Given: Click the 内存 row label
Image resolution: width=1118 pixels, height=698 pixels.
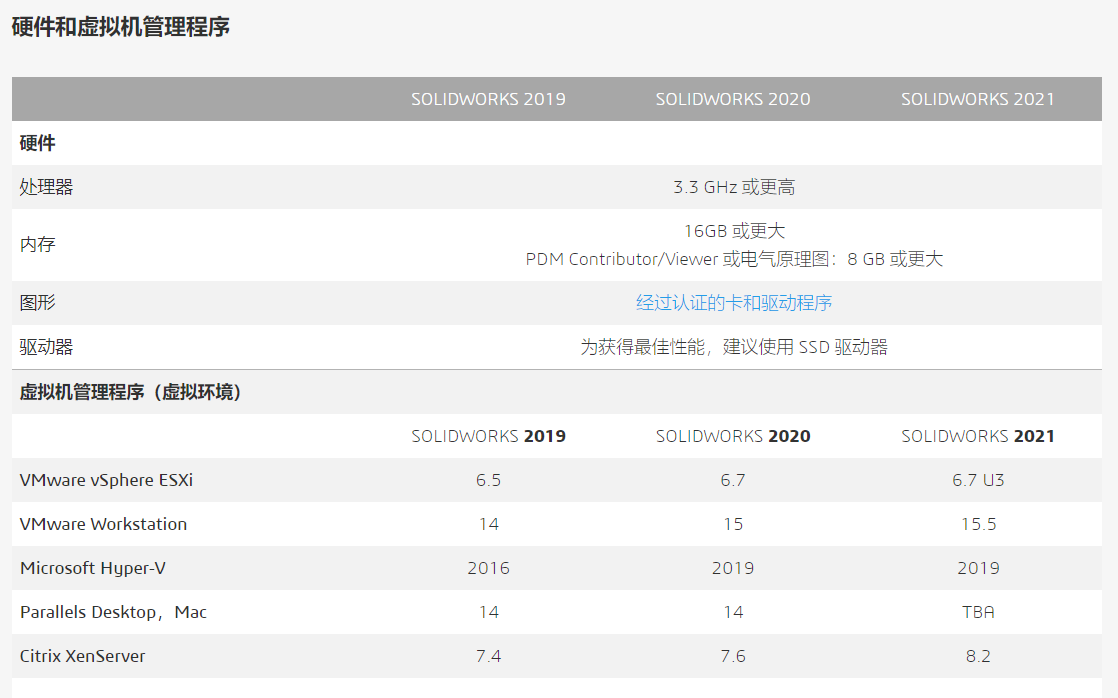Looking at the screenshot, I should (37, 245).
